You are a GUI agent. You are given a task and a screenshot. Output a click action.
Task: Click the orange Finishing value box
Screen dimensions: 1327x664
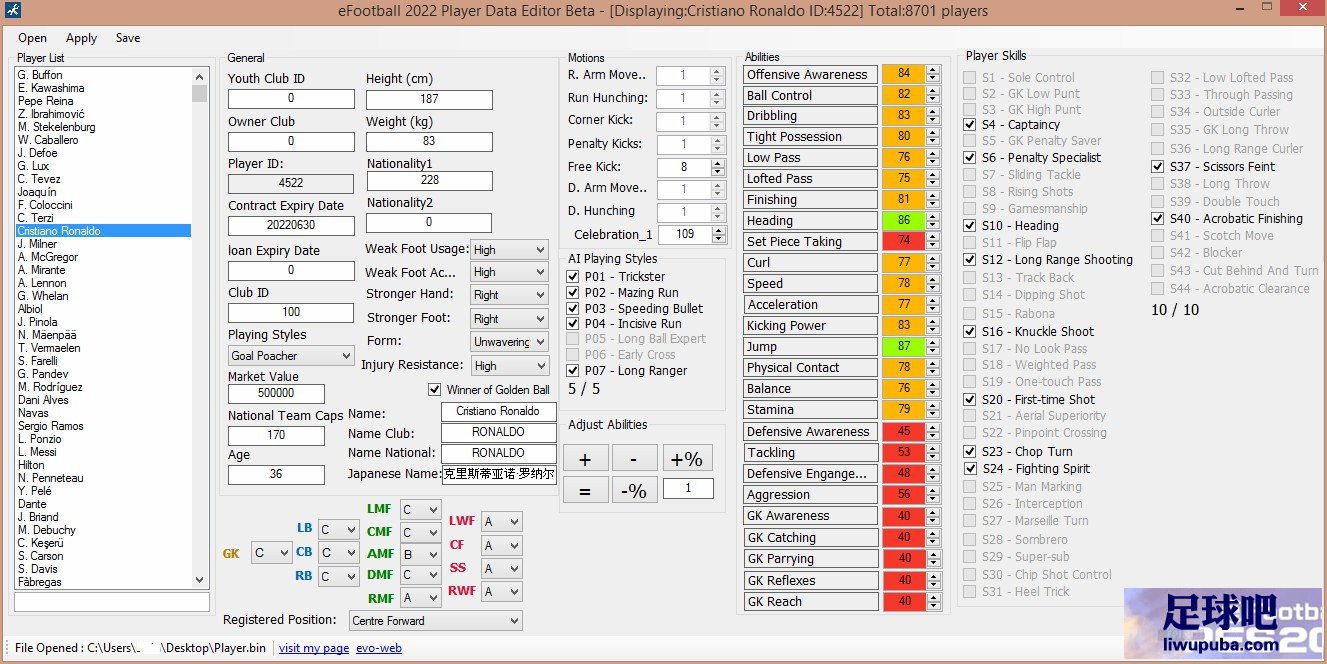[904, 200]
